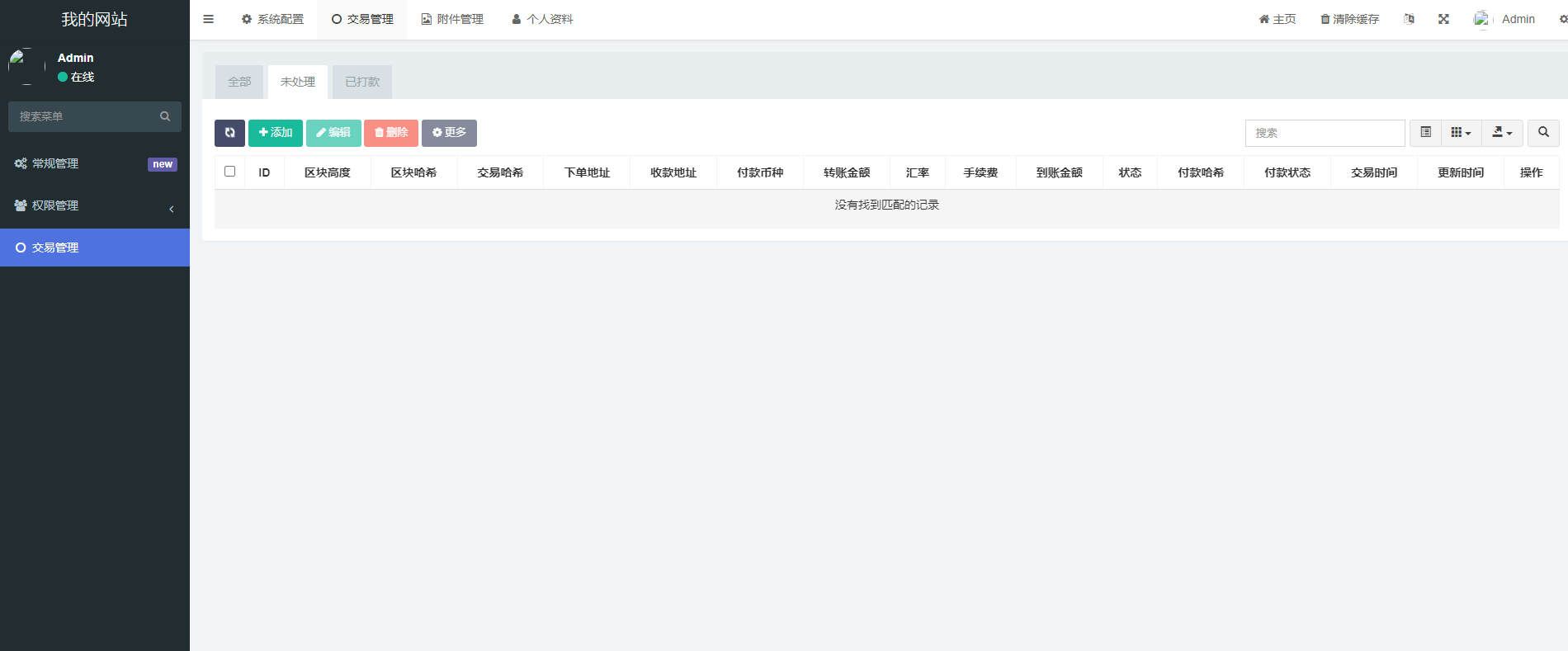This screenshot has height=651, width=1568.
Task: Open the 更多 more dropdown
Action: pyautogui.click(x=449, y=133)
